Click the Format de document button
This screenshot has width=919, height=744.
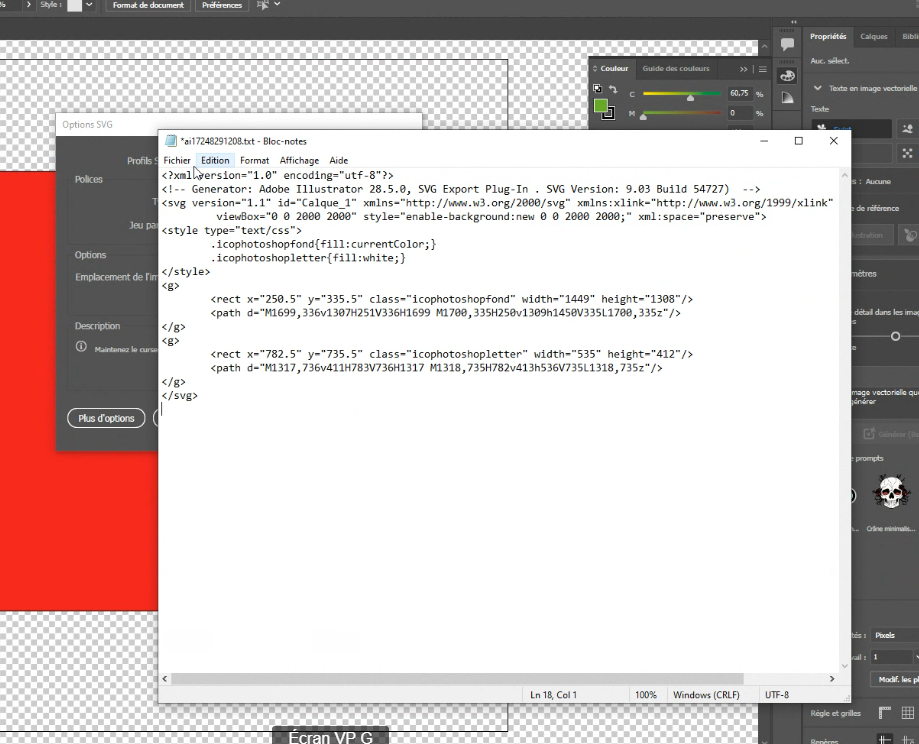coord(148,5)
